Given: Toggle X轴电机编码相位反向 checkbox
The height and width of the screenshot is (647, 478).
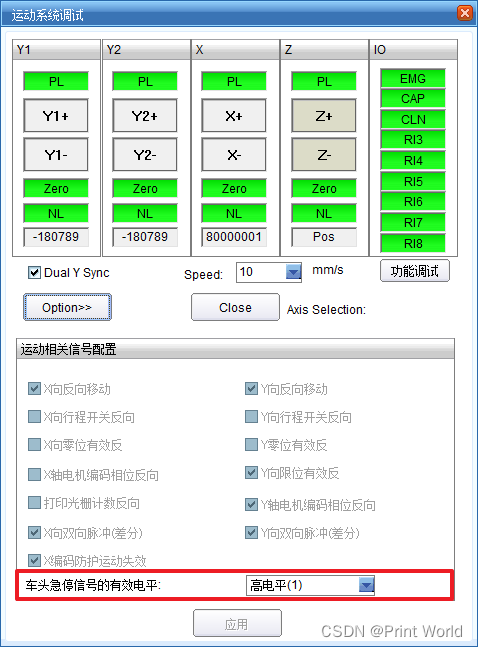Looking at the screenshot, I should (34, 475).
